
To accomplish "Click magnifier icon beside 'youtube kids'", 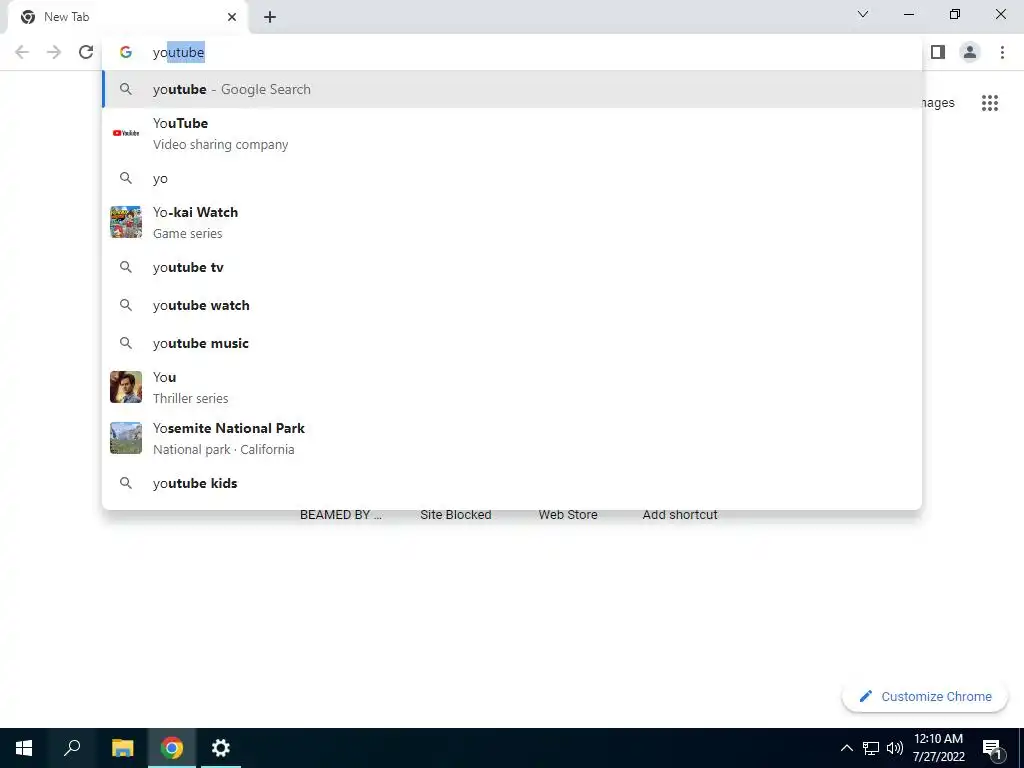I will point(126,483).
